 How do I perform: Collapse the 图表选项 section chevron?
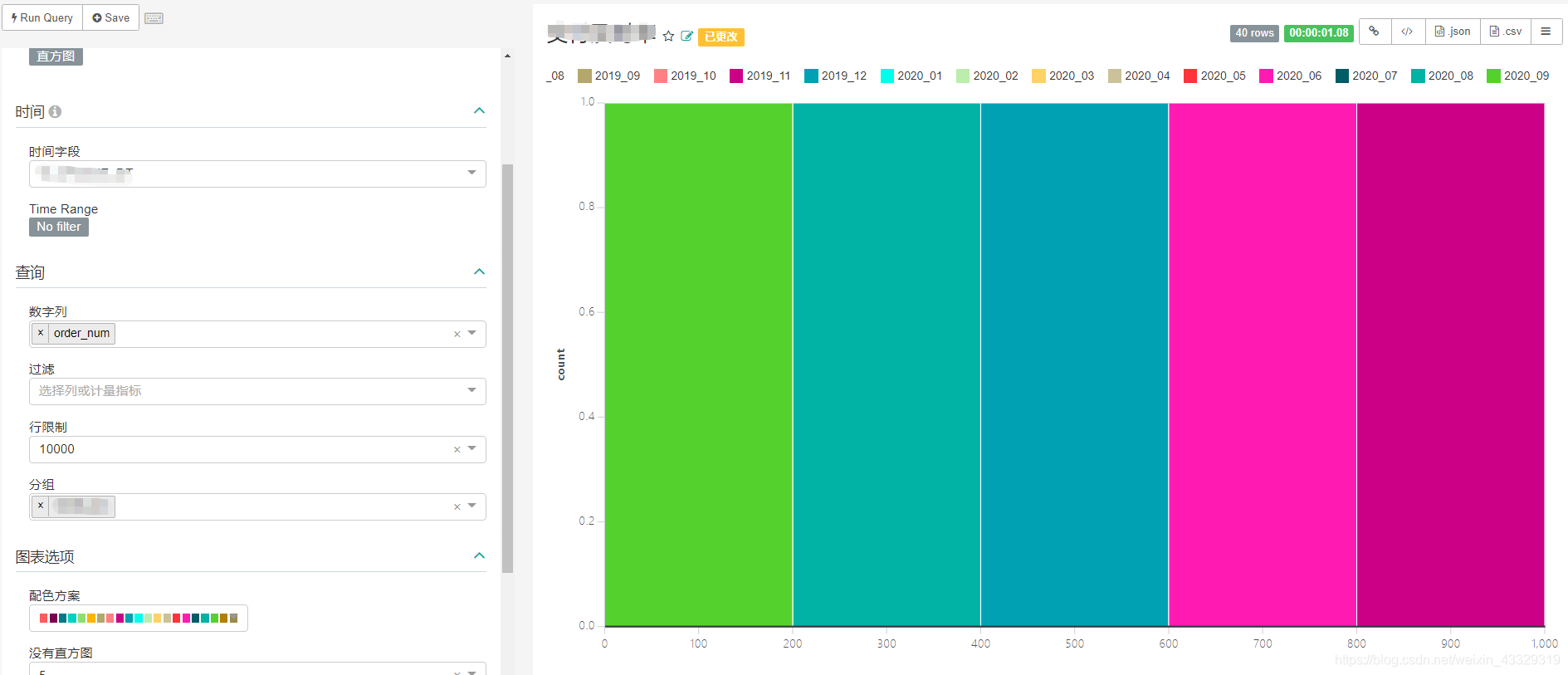point(479,556)
